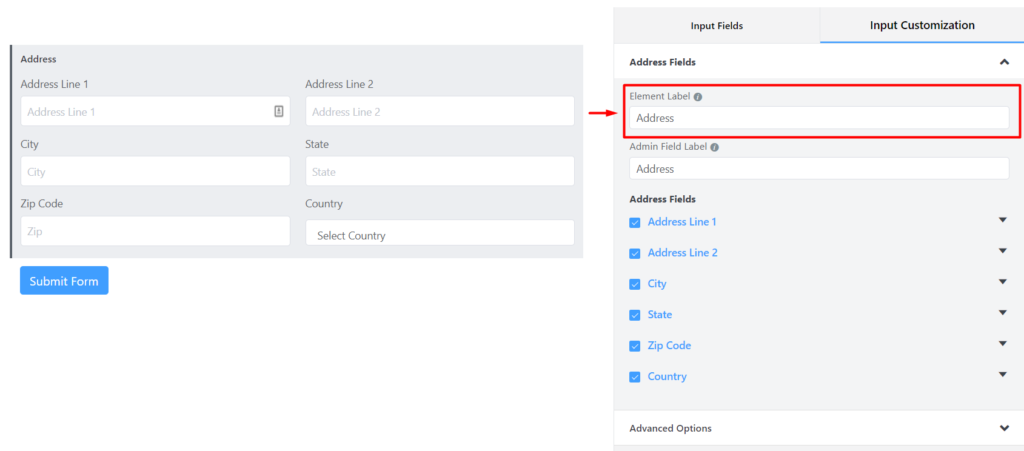
Task: Click the Submit Form button
Action: pos(64,281)
